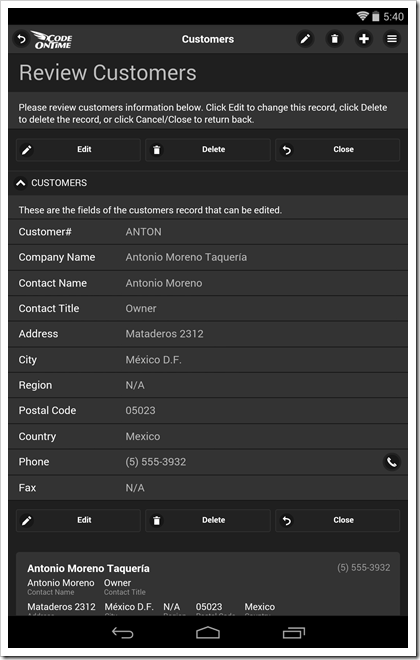420x660 pixels.
Task: Open the hamburger menu icon
Action: (392, 39)
